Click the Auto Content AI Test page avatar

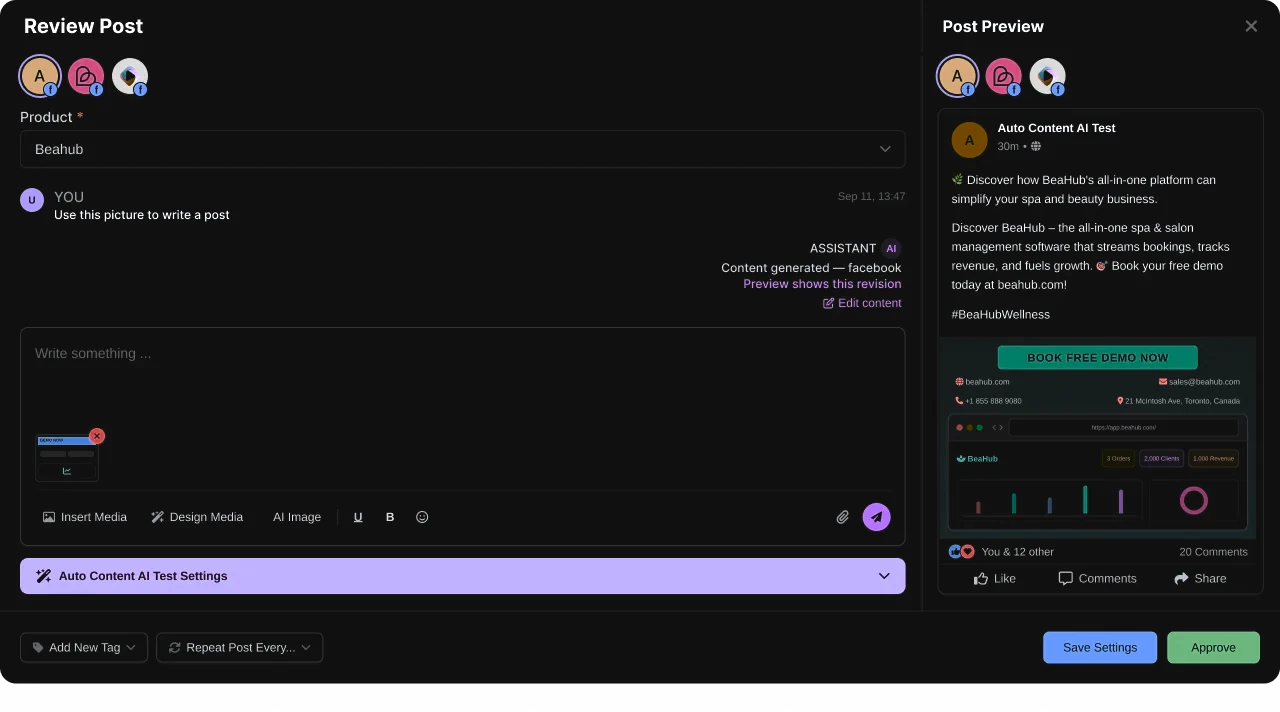970,140
